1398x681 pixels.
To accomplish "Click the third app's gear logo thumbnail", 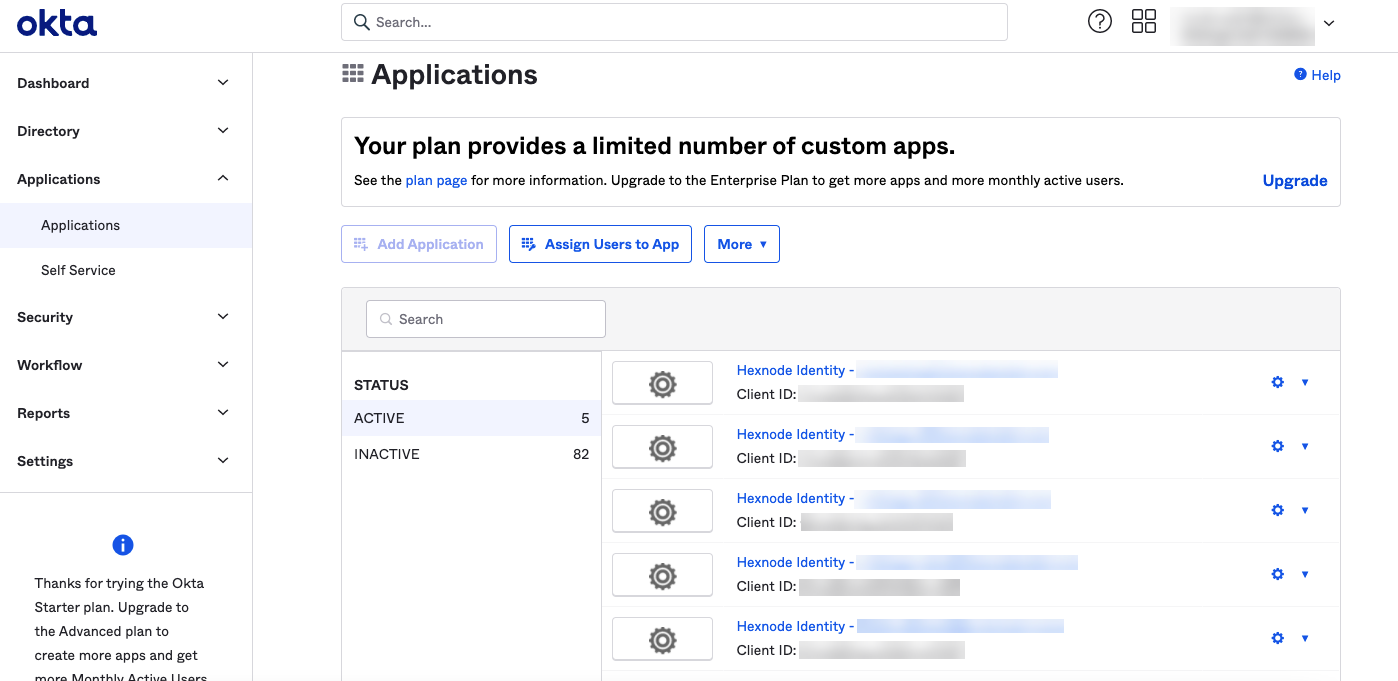I will 662,511.
